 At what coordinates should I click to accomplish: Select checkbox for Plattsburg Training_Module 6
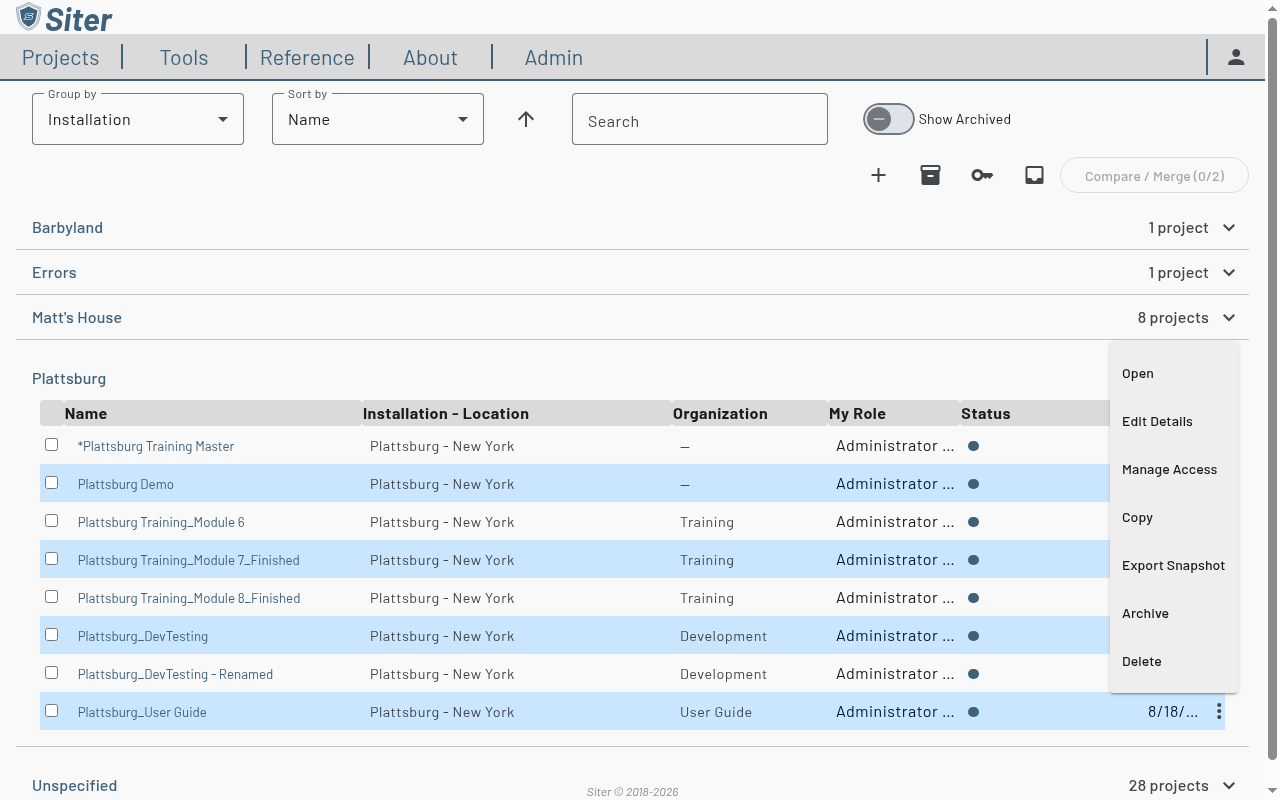(51, 520)
